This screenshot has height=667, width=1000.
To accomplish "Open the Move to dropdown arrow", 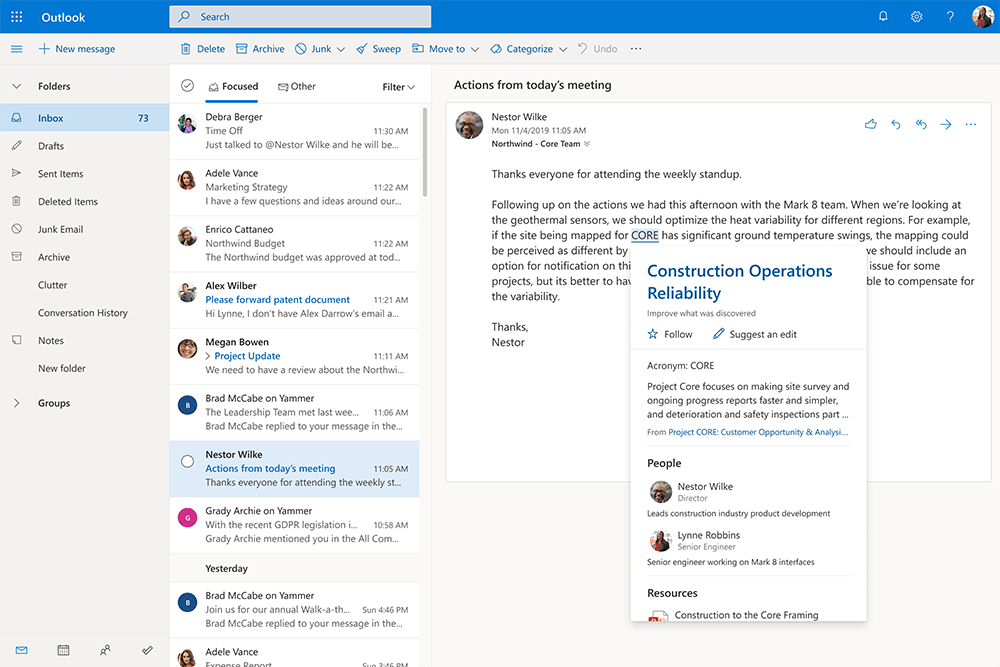I will (x=474, y=50).
